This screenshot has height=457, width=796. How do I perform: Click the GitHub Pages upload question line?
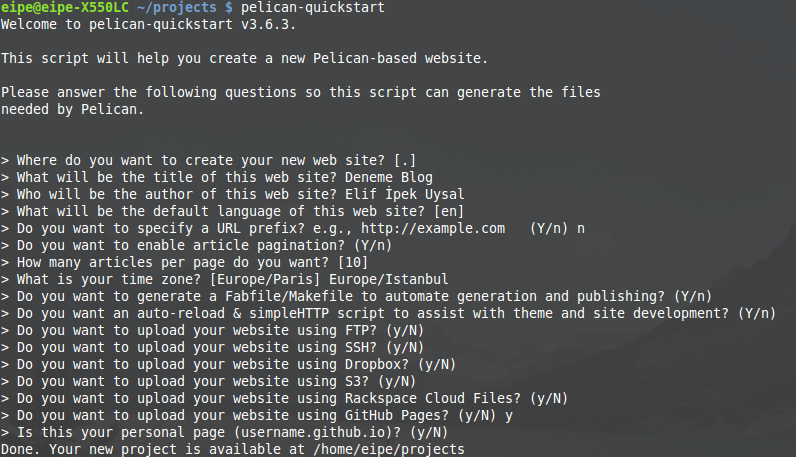[257, 415]
